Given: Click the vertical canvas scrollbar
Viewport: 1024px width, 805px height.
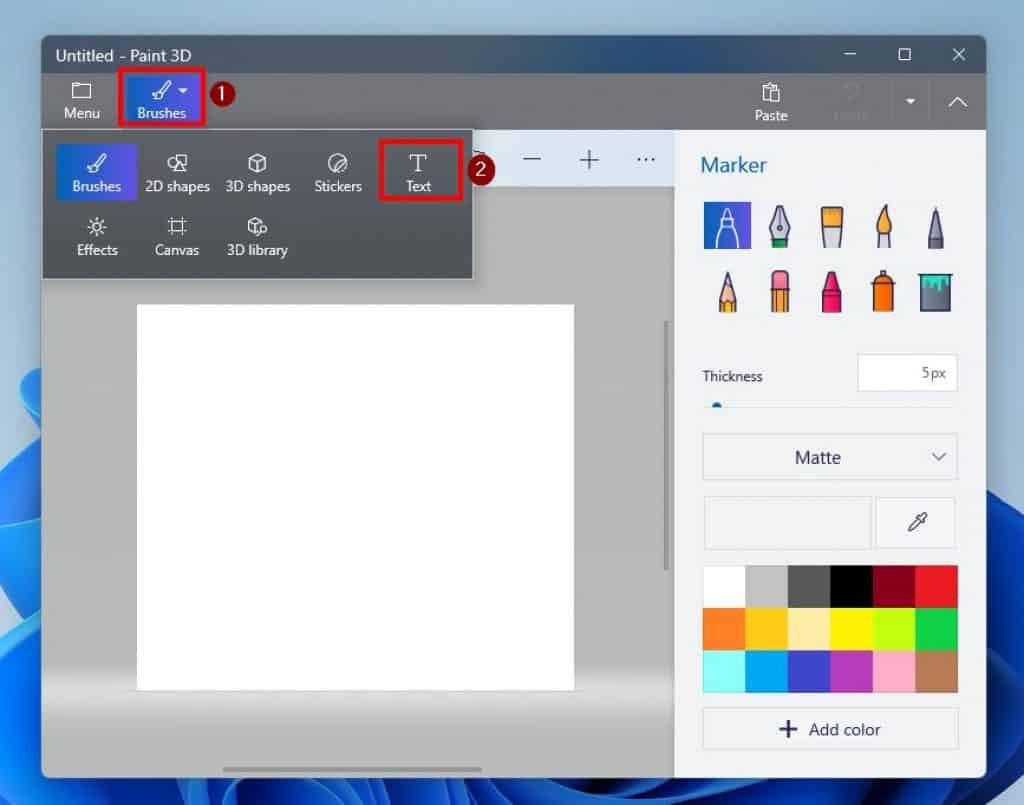Looking at the screenshot, I should pyautogui.click(x=666, y=445).
